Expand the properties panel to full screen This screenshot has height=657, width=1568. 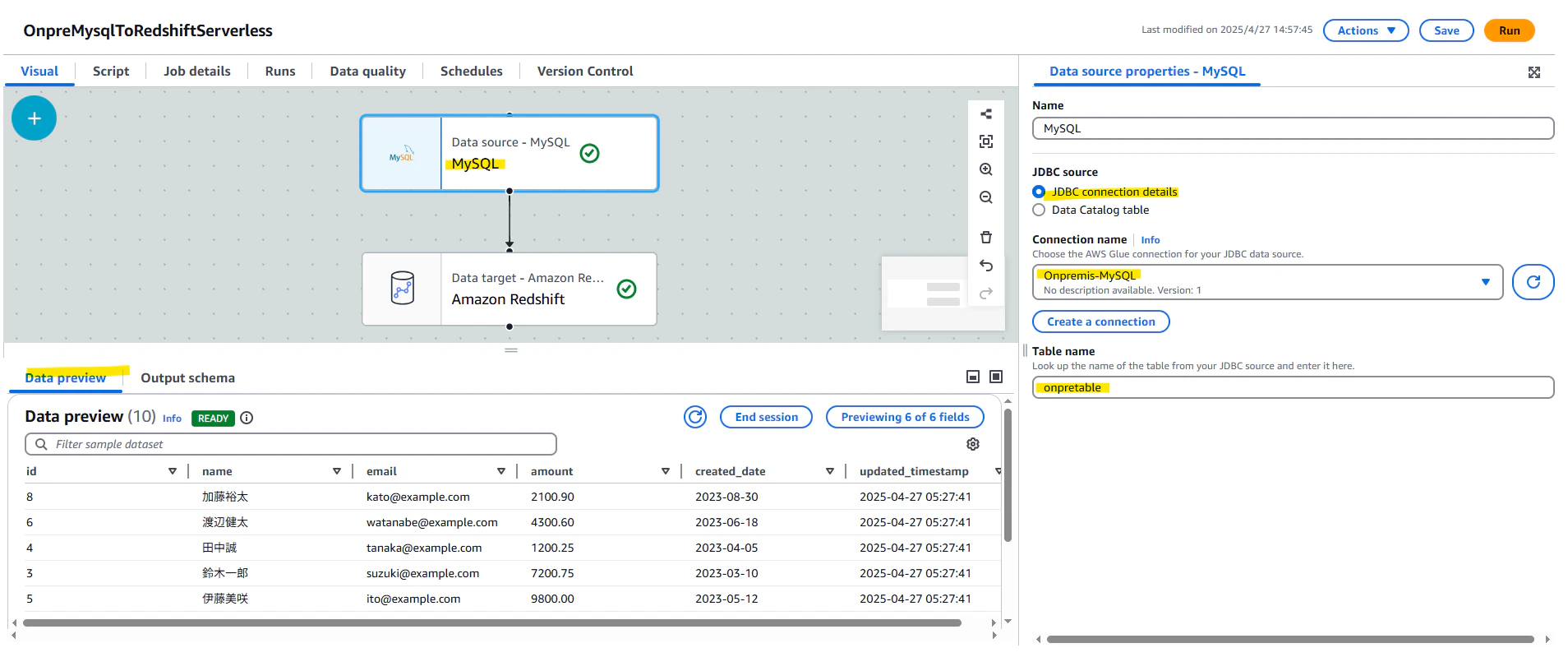(1533, 72)
